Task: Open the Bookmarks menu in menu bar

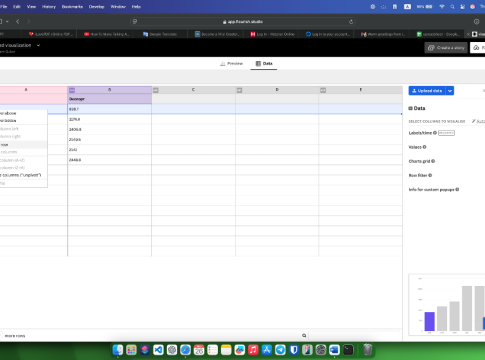Action: pyautogui.click(x=72, y=7)
